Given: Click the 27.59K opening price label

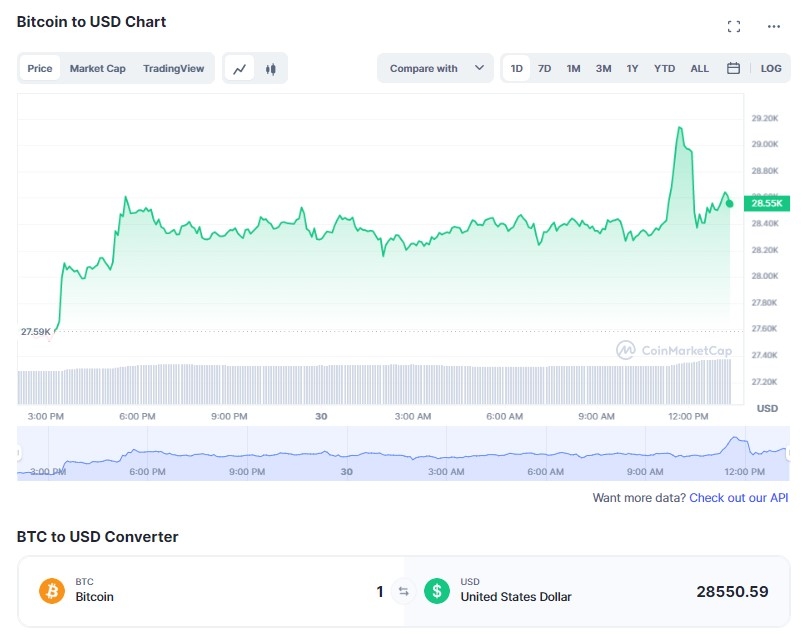Looking at the screenshot, I should [x=35, y=332].
